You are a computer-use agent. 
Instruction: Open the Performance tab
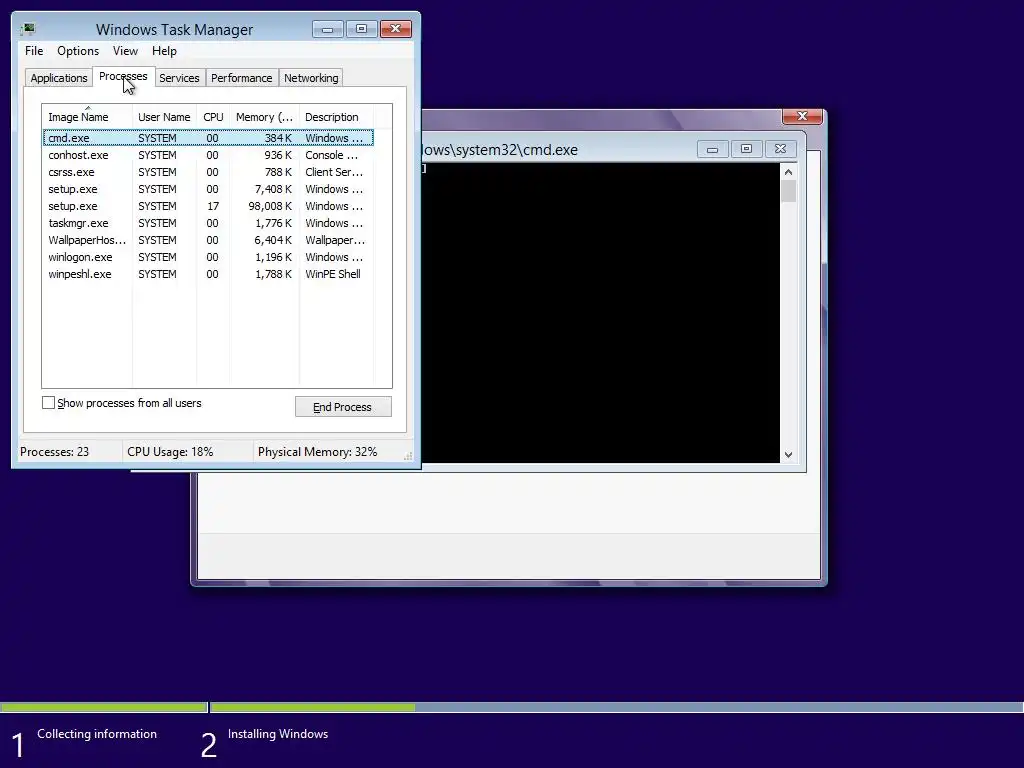[242, 78]
